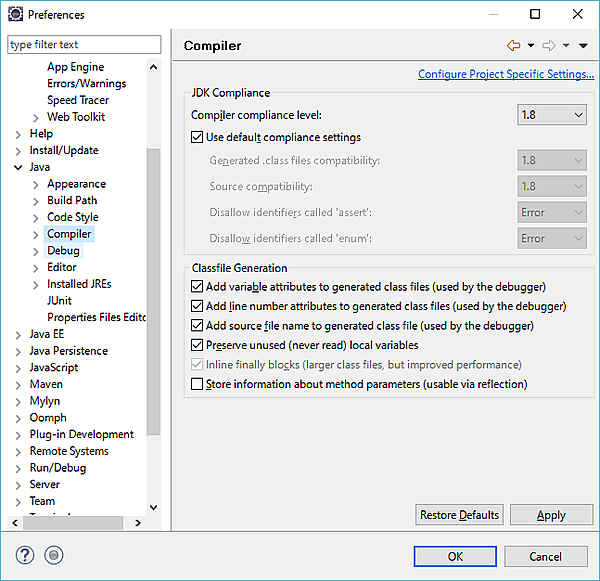Expand the Maven tree node

(x=18, y=384)
